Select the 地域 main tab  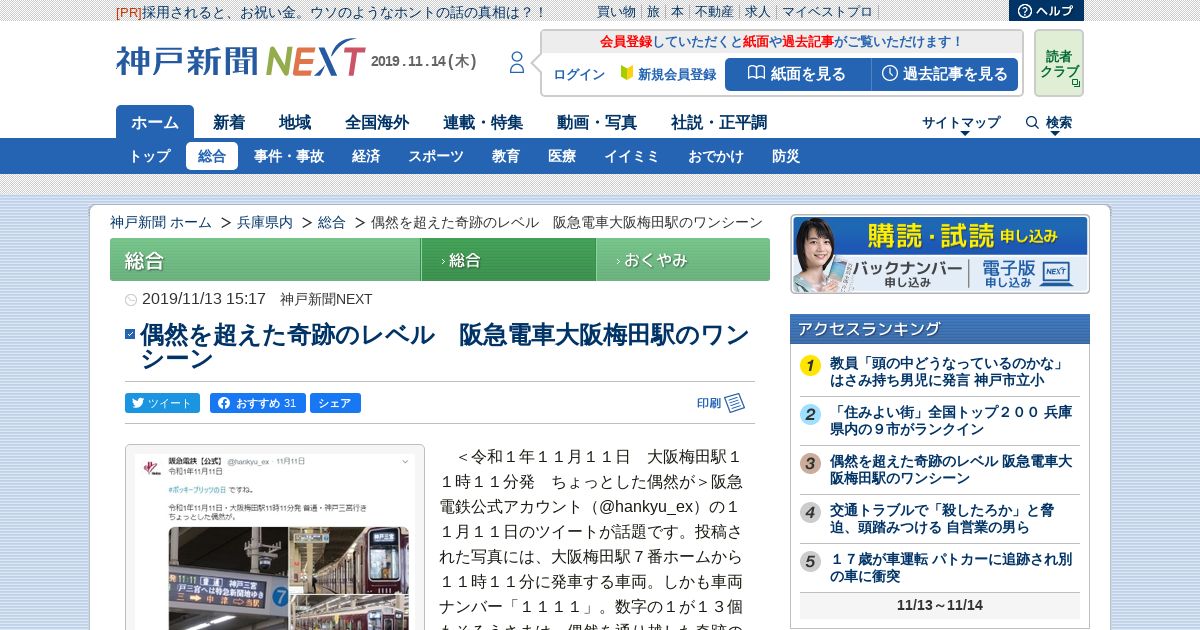[295, 122]
